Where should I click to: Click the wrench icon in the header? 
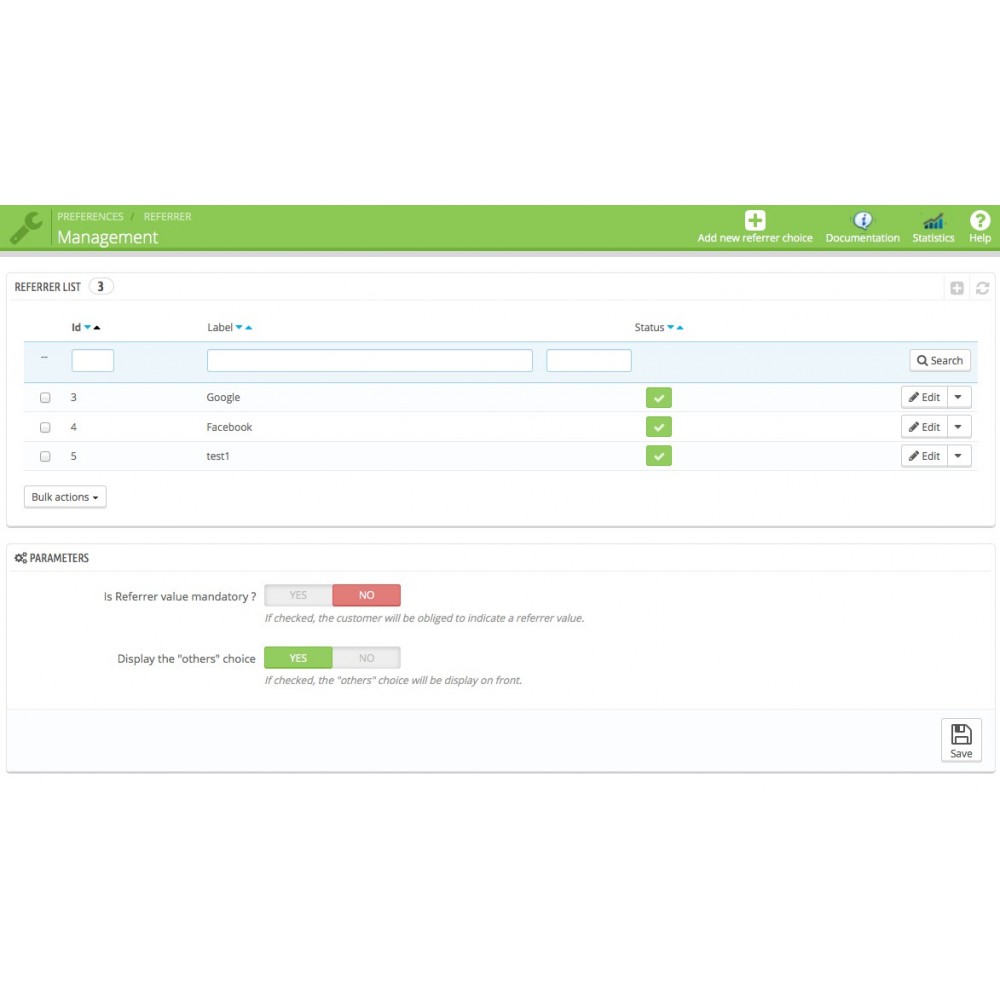click(x=26, y=228)
